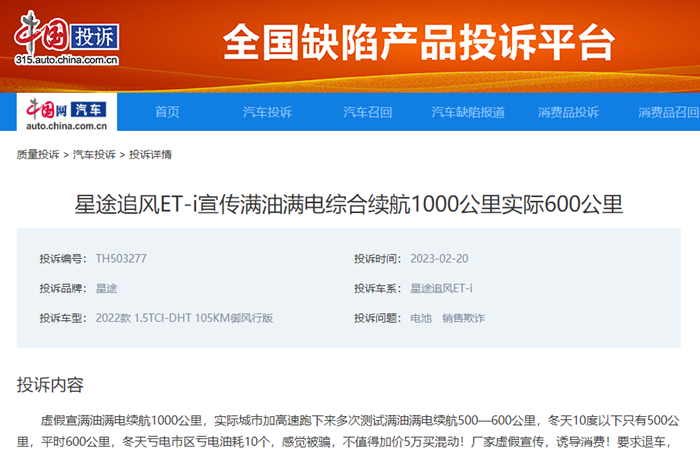
Task: Open the 汽车投诉 navigation tab
Action: pos(267,112)
